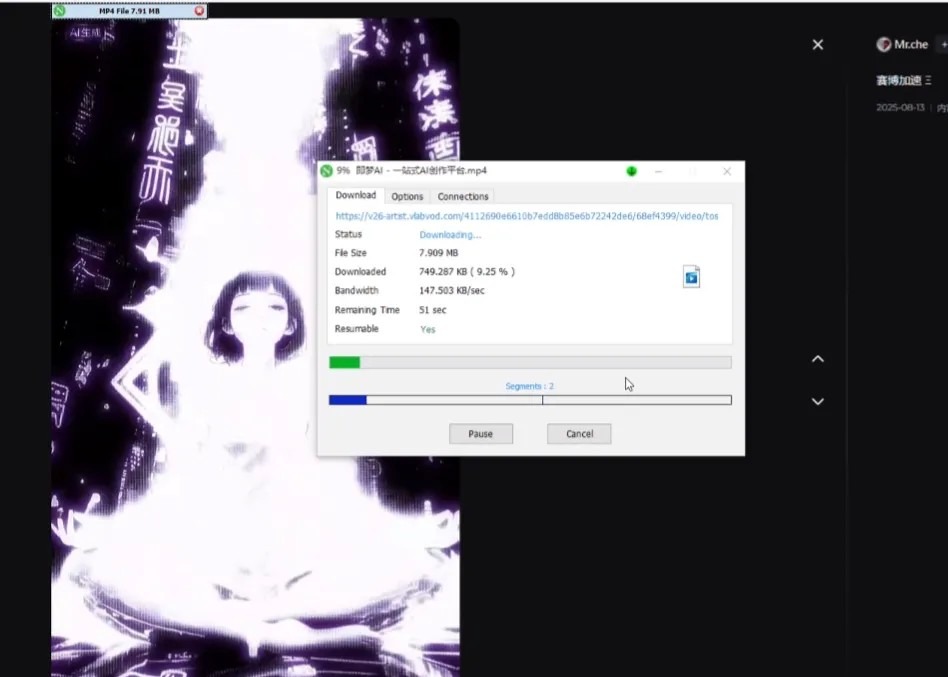
Task: Close the floating MP4 File download bar
Action: (200, 11)
